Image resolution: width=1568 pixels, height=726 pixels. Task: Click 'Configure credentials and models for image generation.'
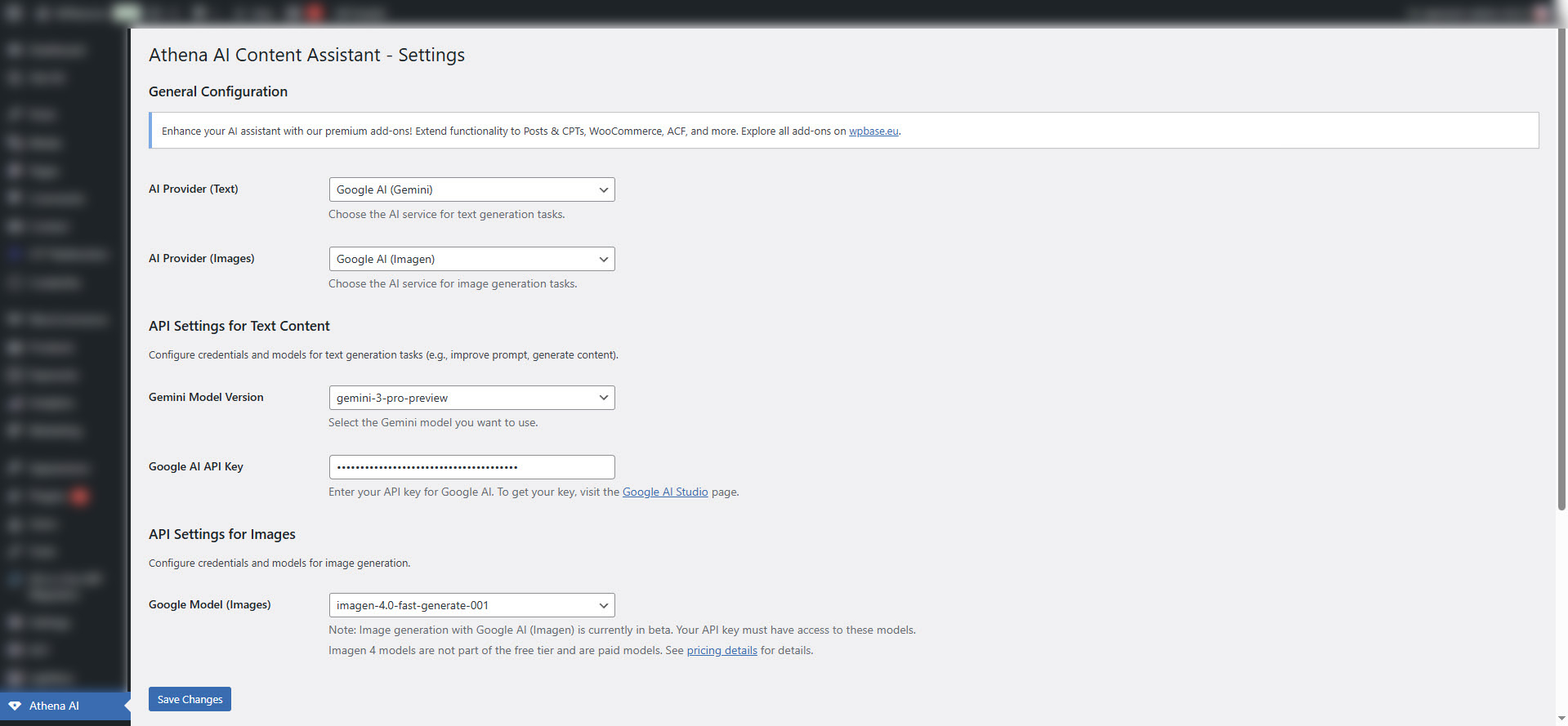click(x=279, y=563)
